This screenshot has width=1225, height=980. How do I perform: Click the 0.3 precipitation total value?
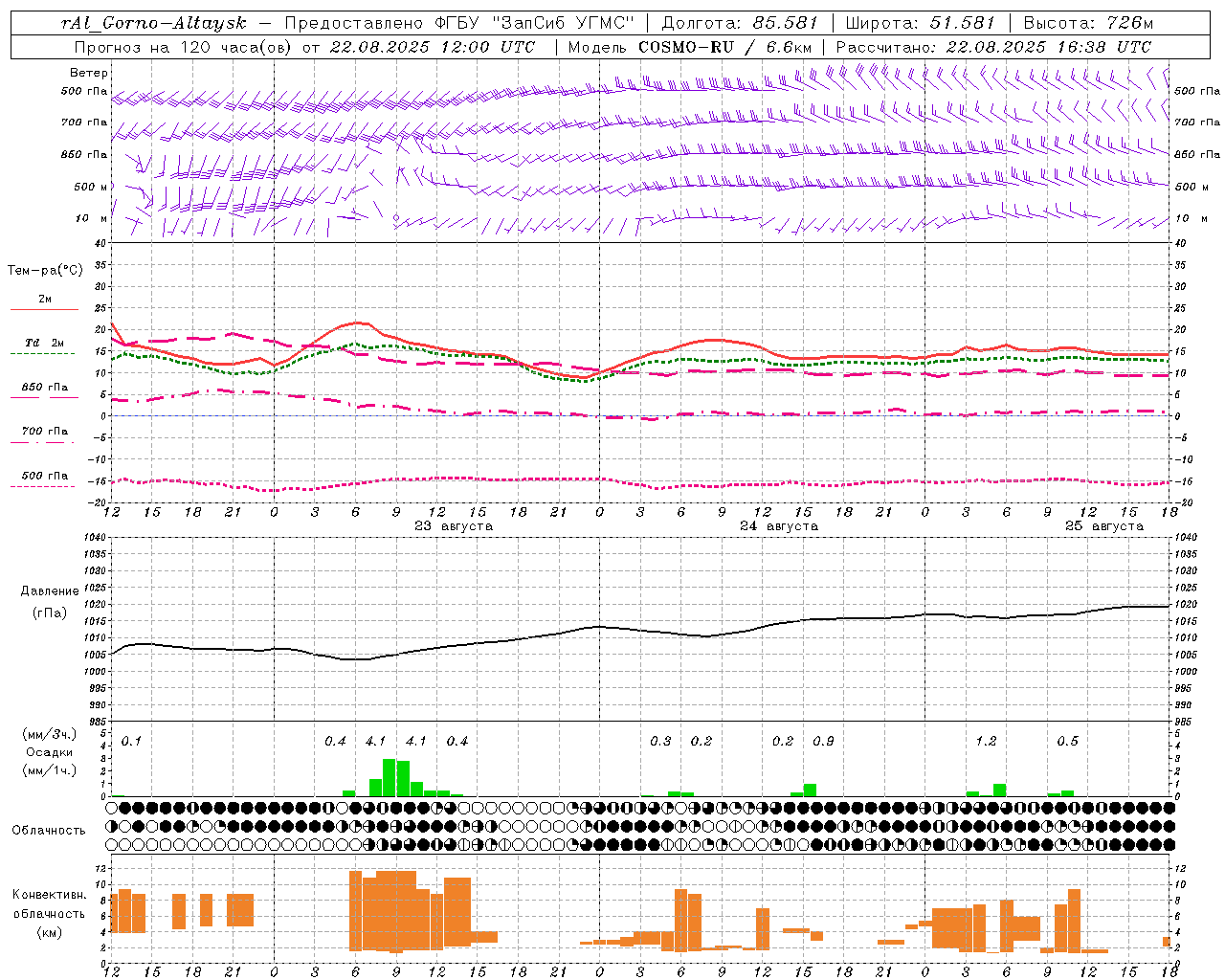pos(660,742)
